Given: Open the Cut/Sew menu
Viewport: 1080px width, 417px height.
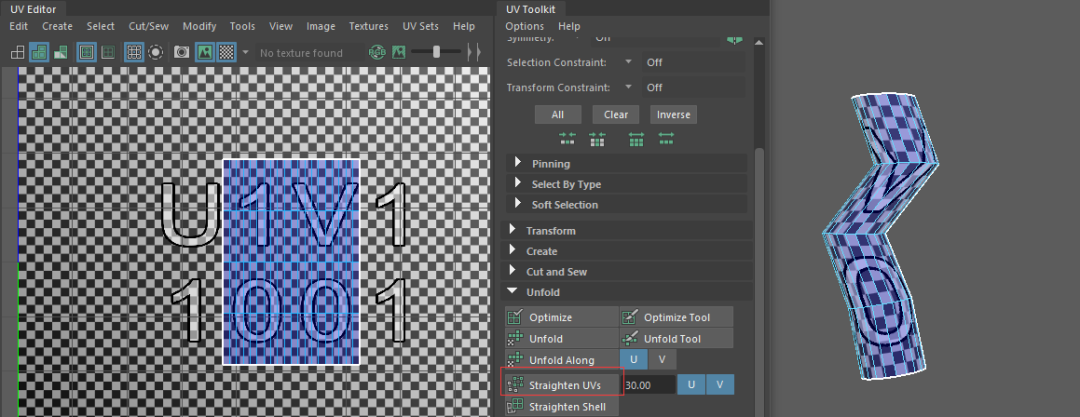Looking at the screenshot, I should tap(148, 26).
